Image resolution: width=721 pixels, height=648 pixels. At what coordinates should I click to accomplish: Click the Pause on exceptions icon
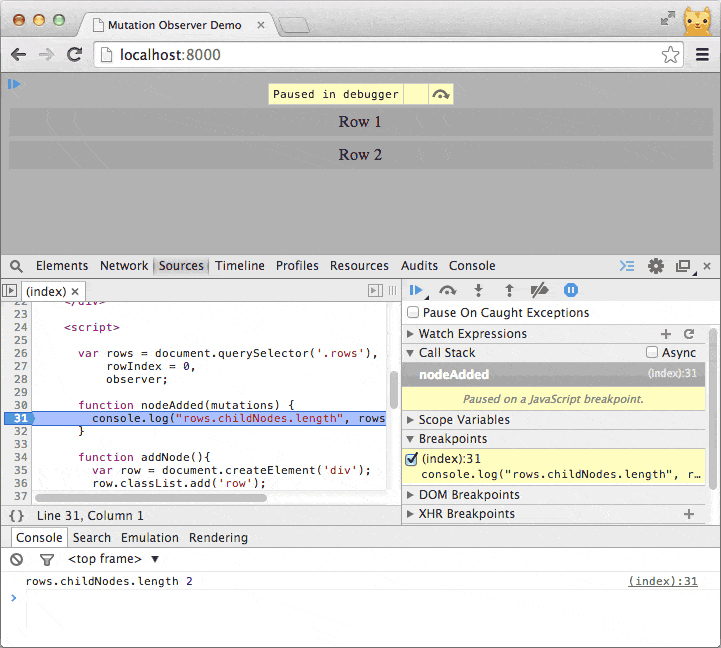point(570,290)
